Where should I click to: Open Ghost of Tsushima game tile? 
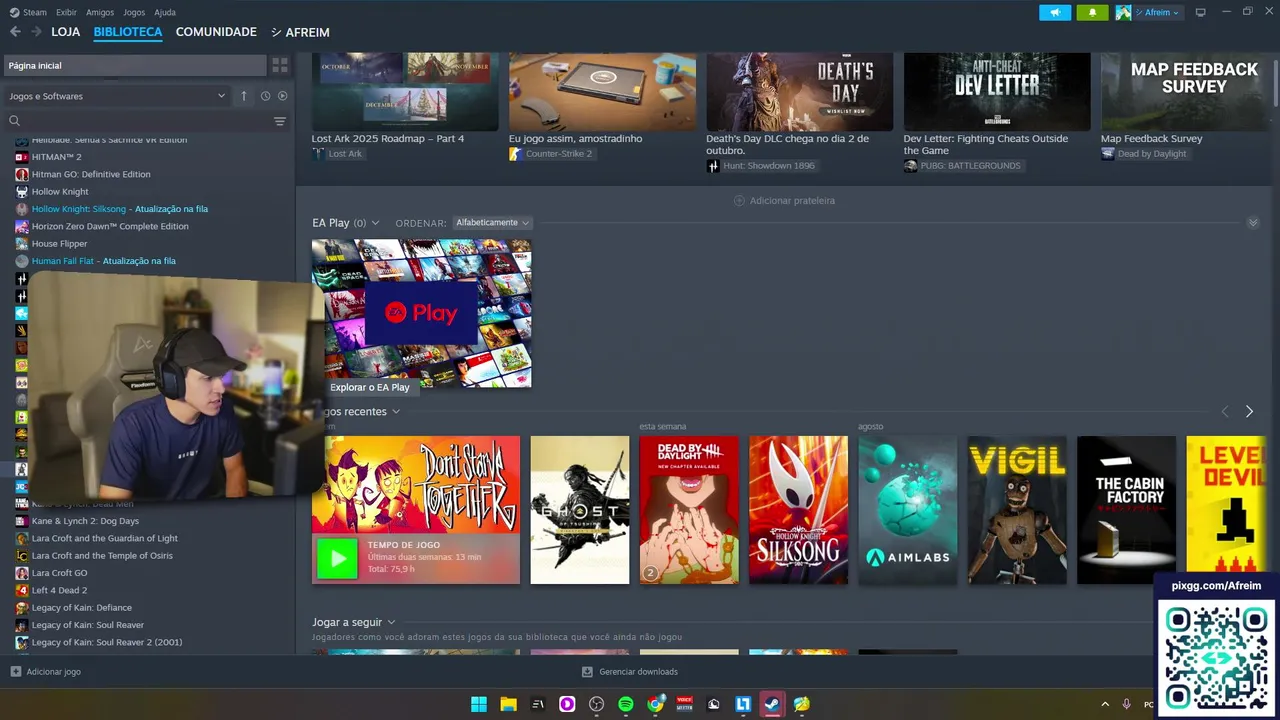[x=580, y=510]
